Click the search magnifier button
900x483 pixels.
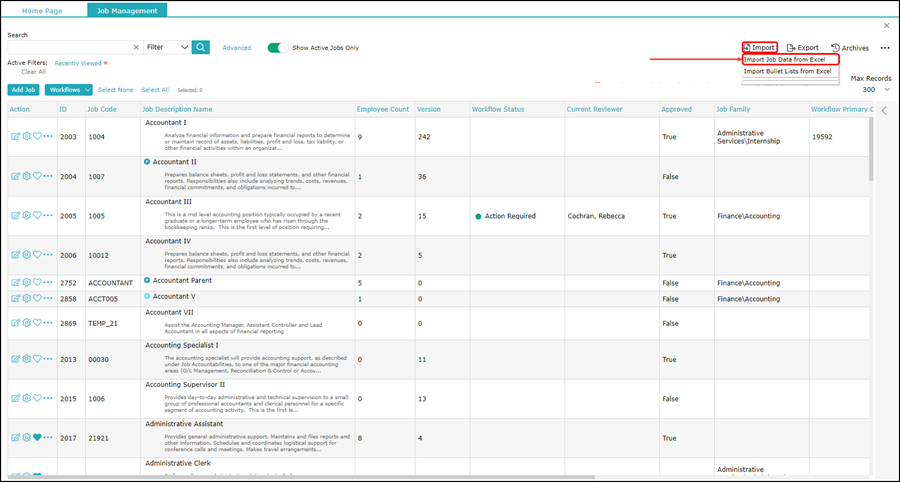click(x=201, y=47)
